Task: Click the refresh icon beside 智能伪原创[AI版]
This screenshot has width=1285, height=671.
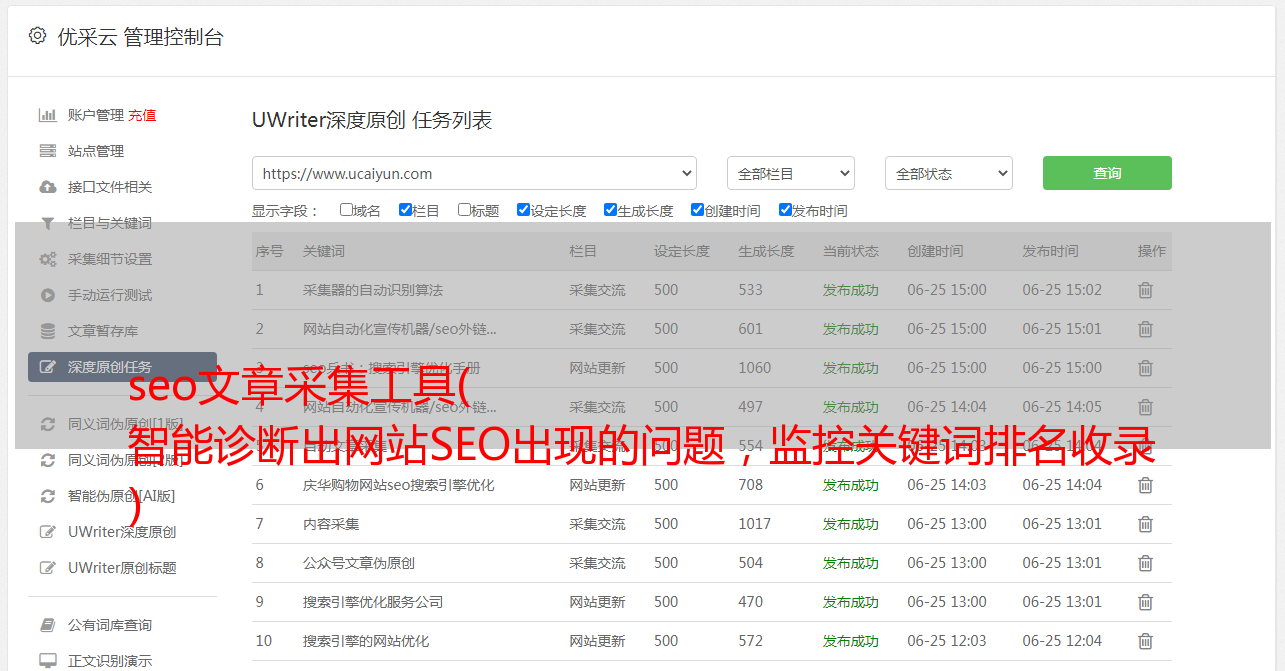Action: 47,496
